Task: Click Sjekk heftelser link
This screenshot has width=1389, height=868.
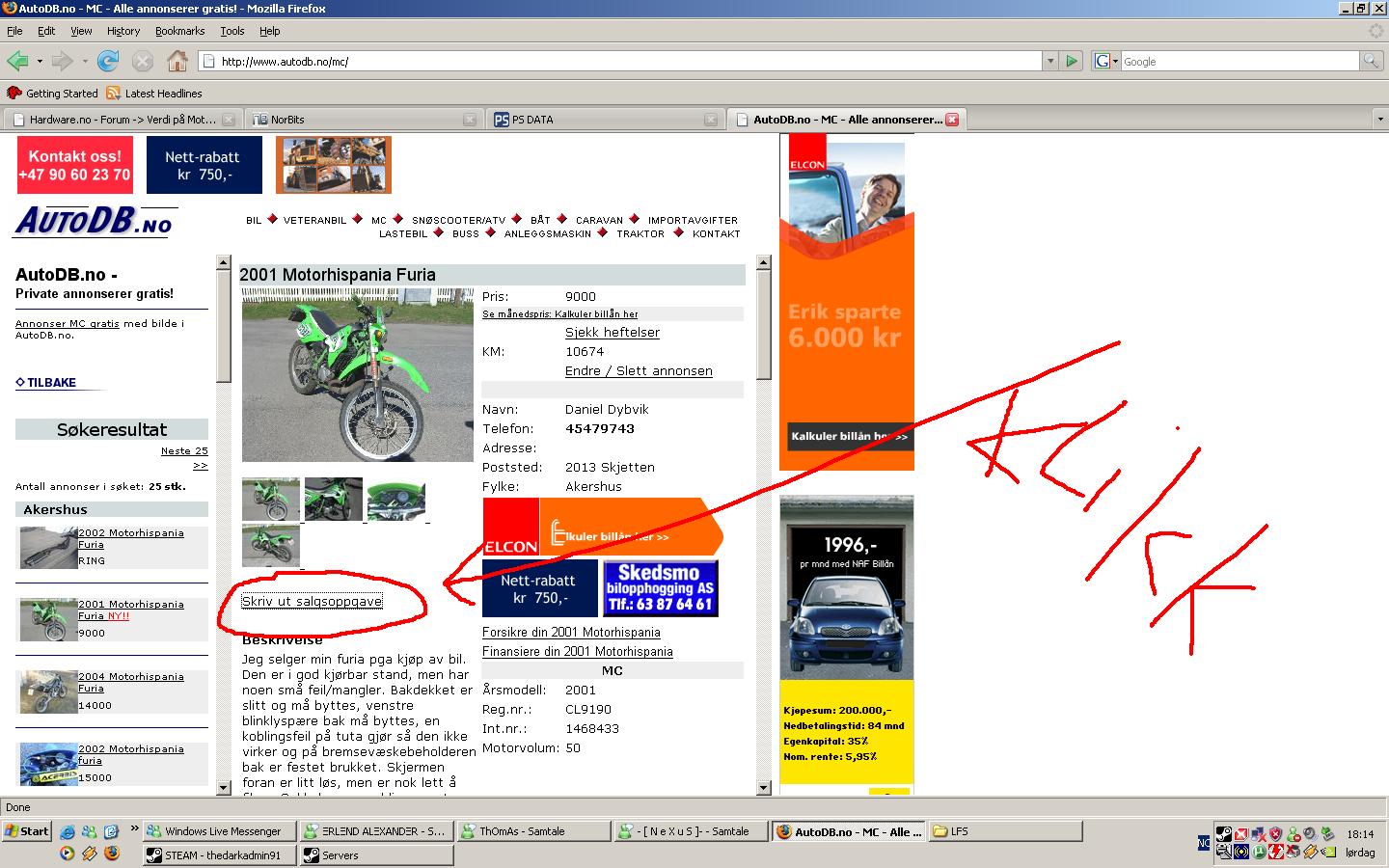Action: coord(613,332)
